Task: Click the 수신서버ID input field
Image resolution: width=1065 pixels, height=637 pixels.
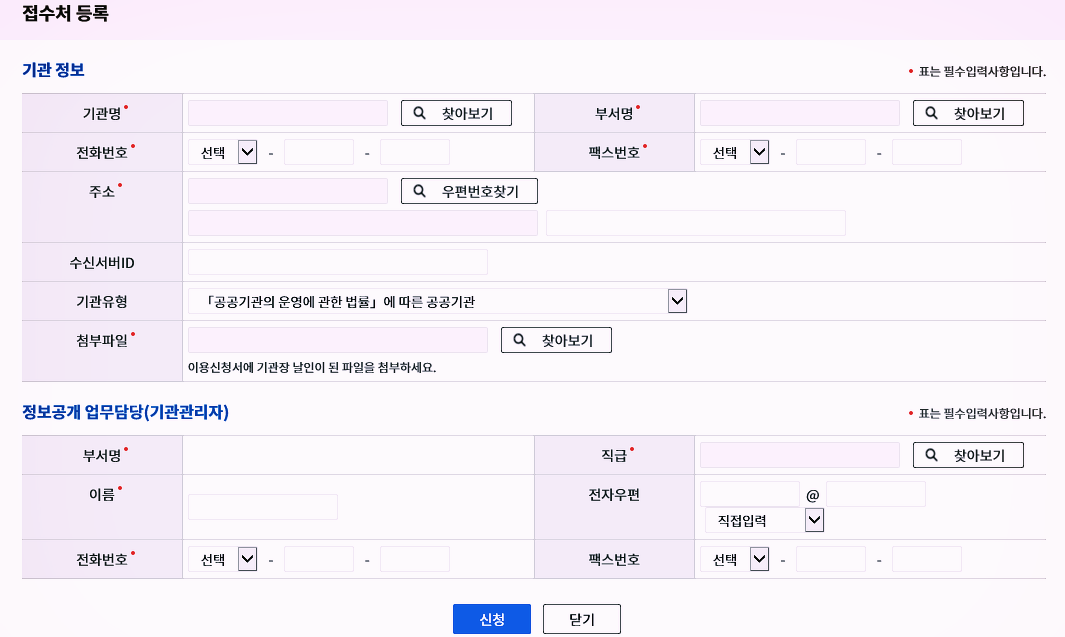Action: click(x=338, y=262)
